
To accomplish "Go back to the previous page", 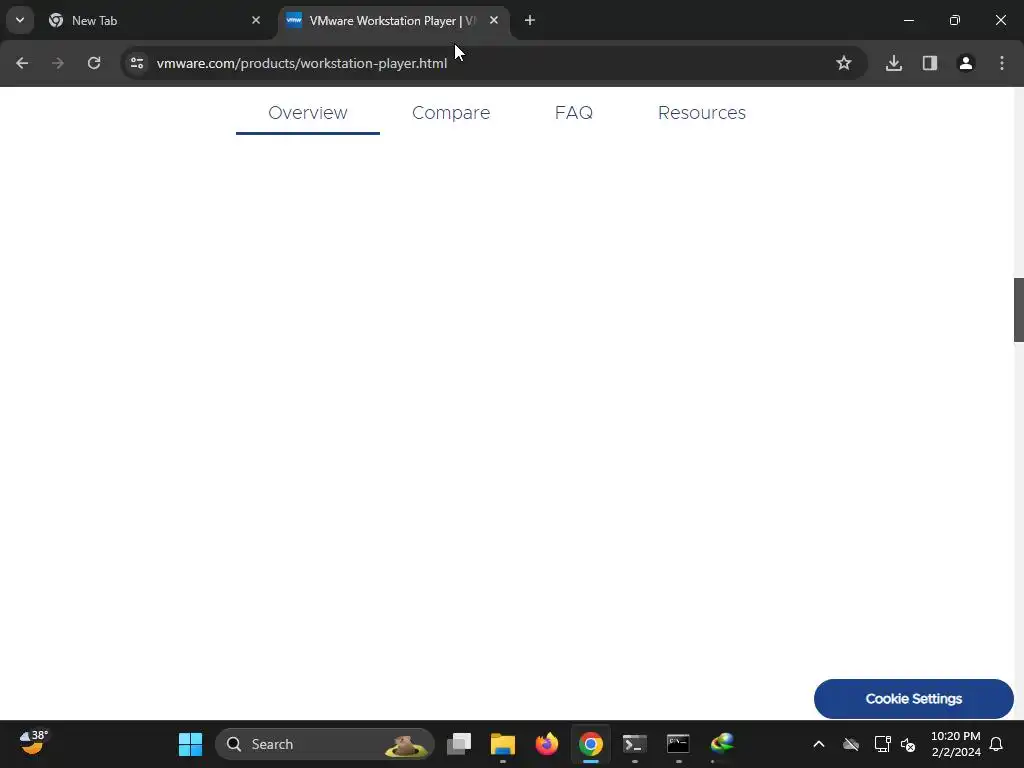I will [x=22, y=63].
